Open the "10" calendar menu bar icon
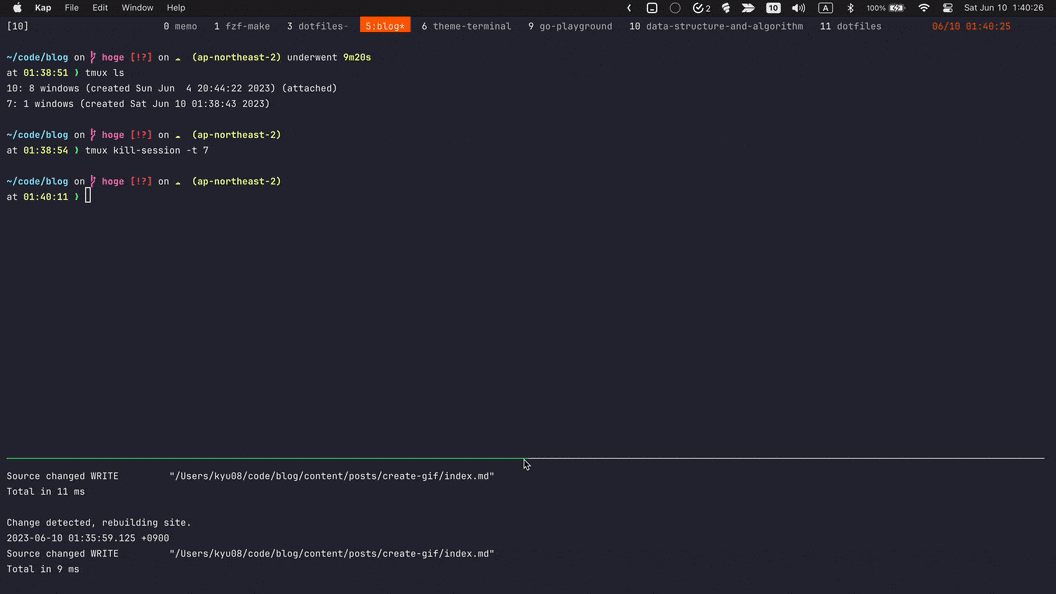Viewport: 1056px width, 594px height. [x=773, y=7]
